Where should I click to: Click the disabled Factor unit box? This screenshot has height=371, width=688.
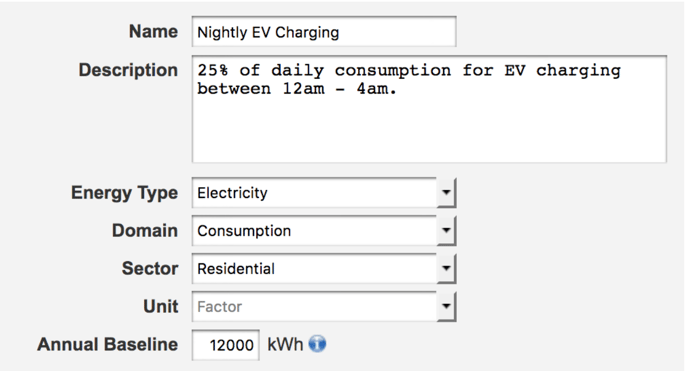(x=314, y=306)
